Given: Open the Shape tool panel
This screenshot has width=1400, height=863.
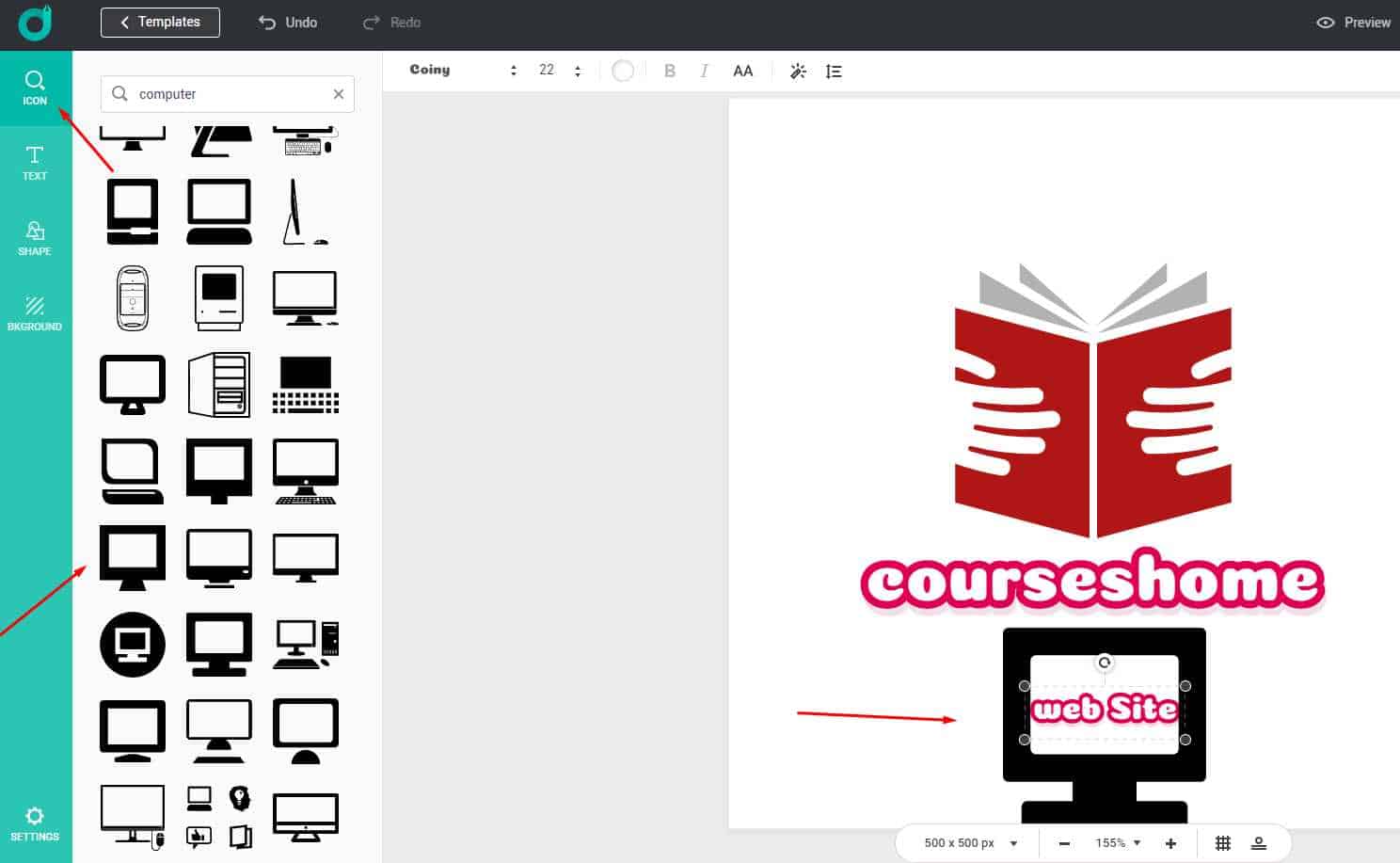Looking at the screenshot, I should (x=35, y=238).
